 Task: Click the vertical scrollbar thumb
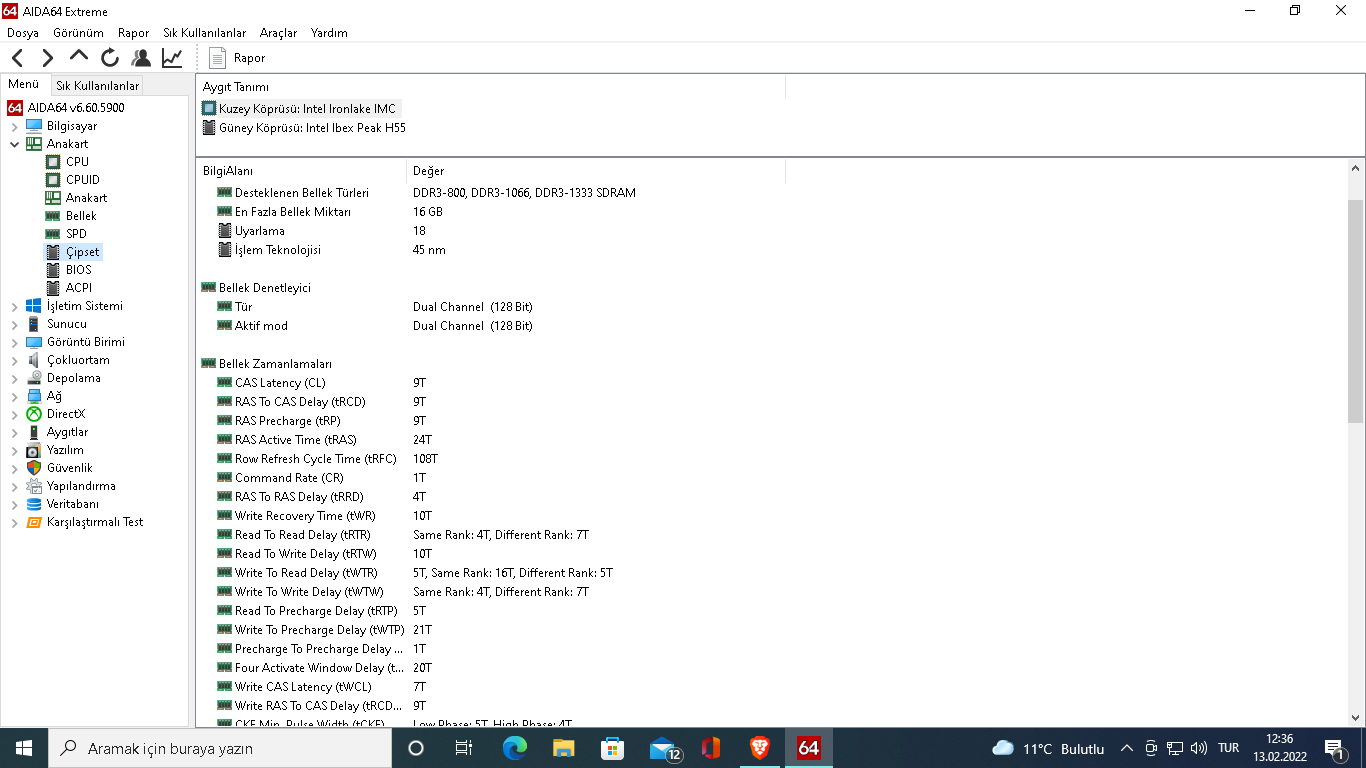pyautogui.click(x=1355, y=310)
